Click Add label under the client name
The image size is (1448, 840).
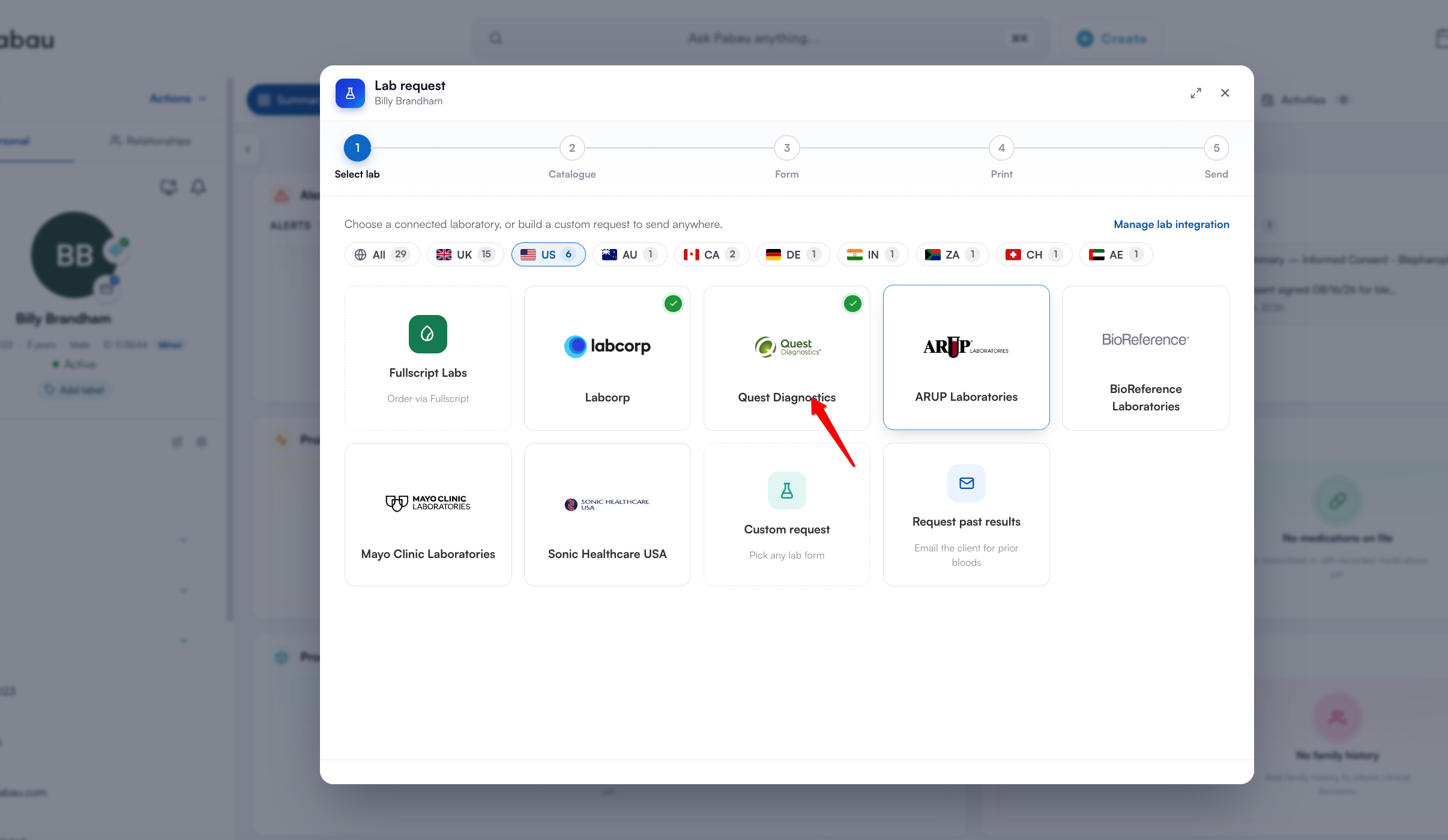(x=74, y=390)
